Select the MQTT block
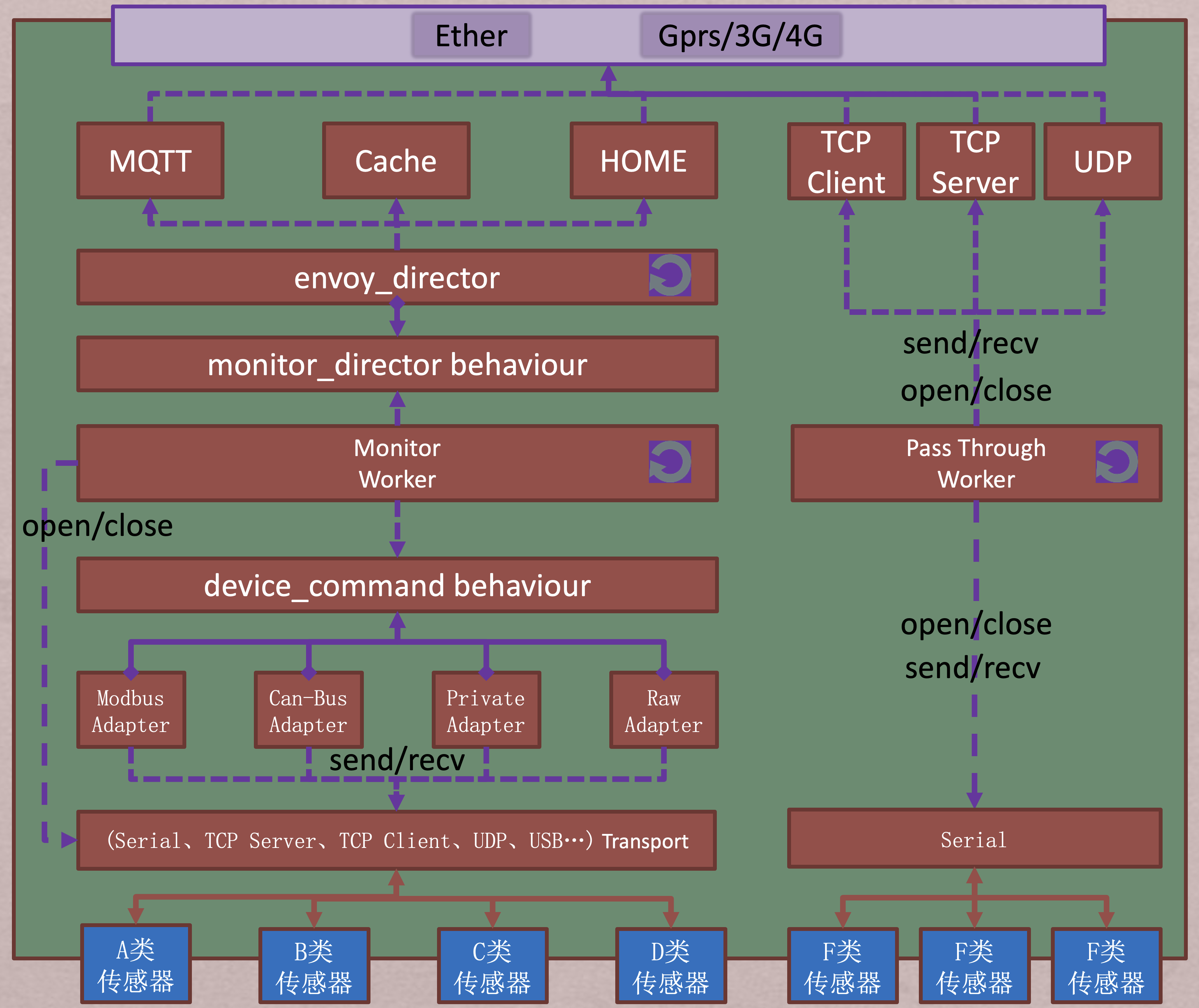Image resolution: width=1199 pixels, height=1008 pixels. coord(150,161)
